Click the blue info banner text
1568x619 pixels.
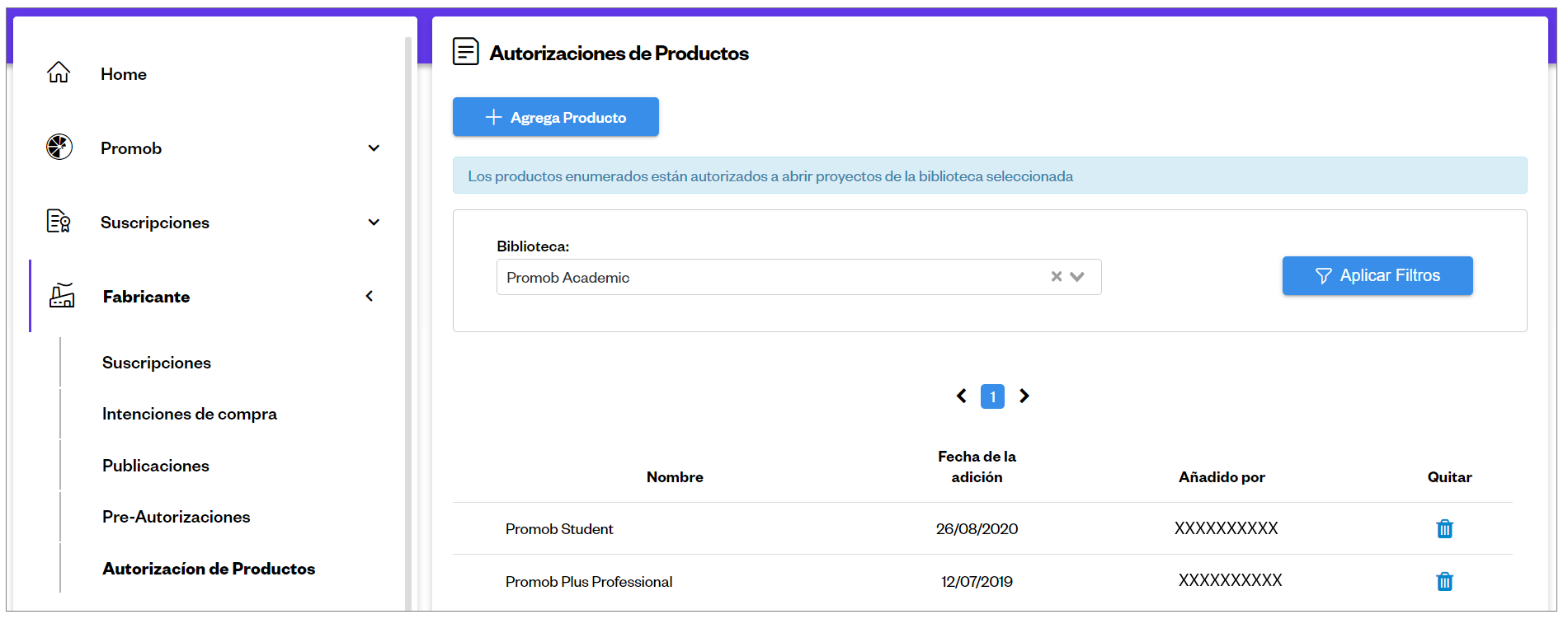pyautogui.click(x=770, y=176)
